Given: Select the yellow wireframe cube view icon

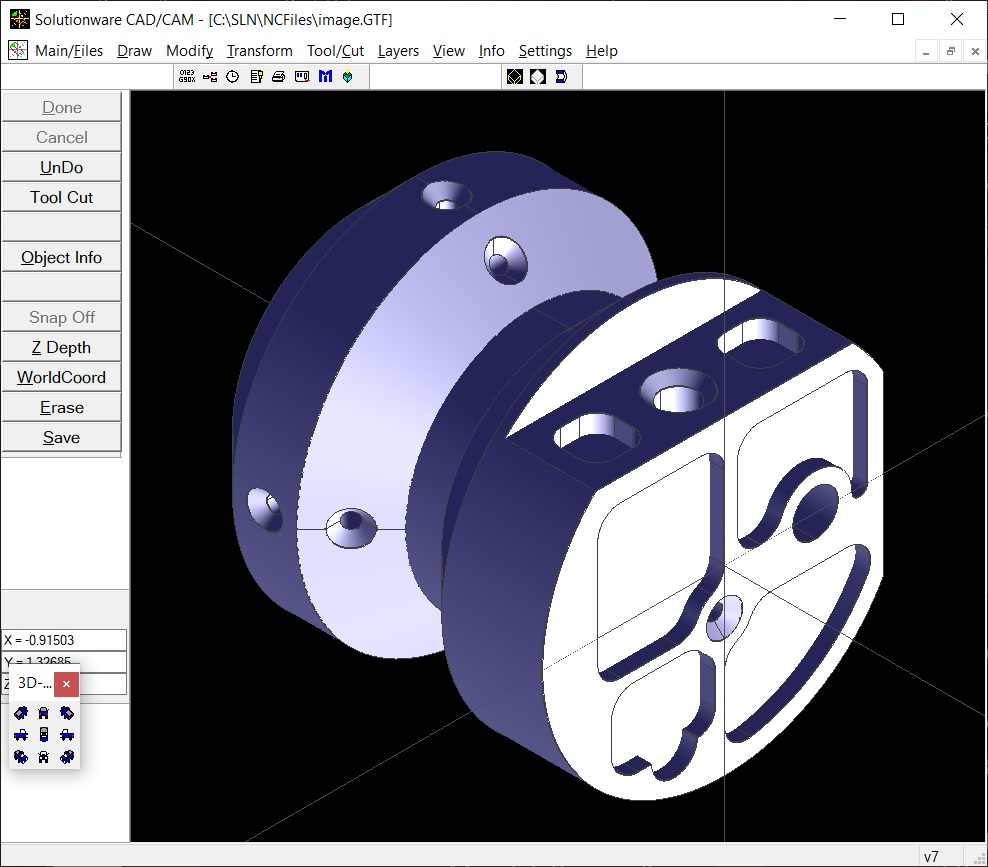Looking at the screenshot, I should tap(515, 77).
